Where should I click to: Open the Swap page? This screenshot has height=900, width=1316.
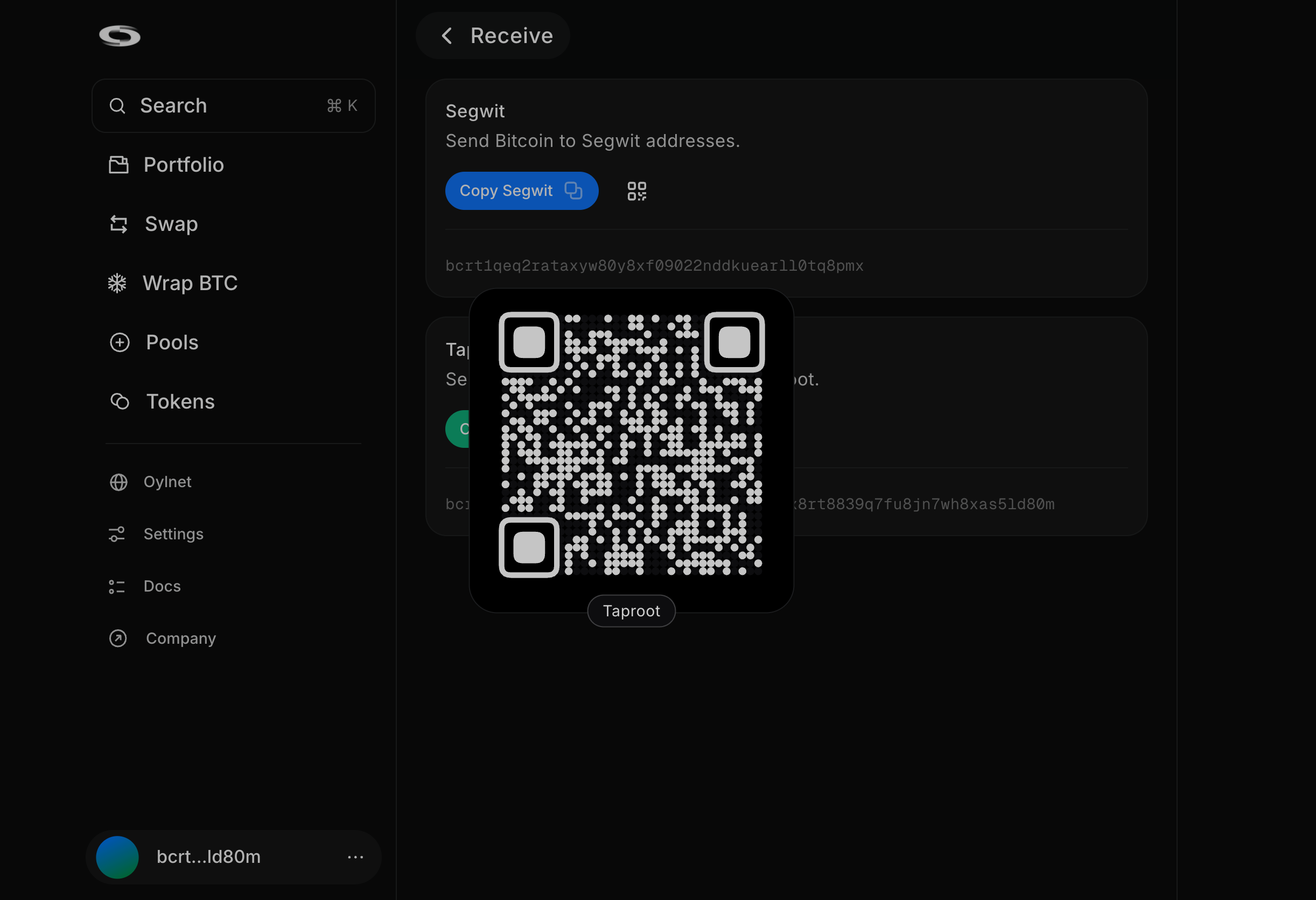point(171,224)
